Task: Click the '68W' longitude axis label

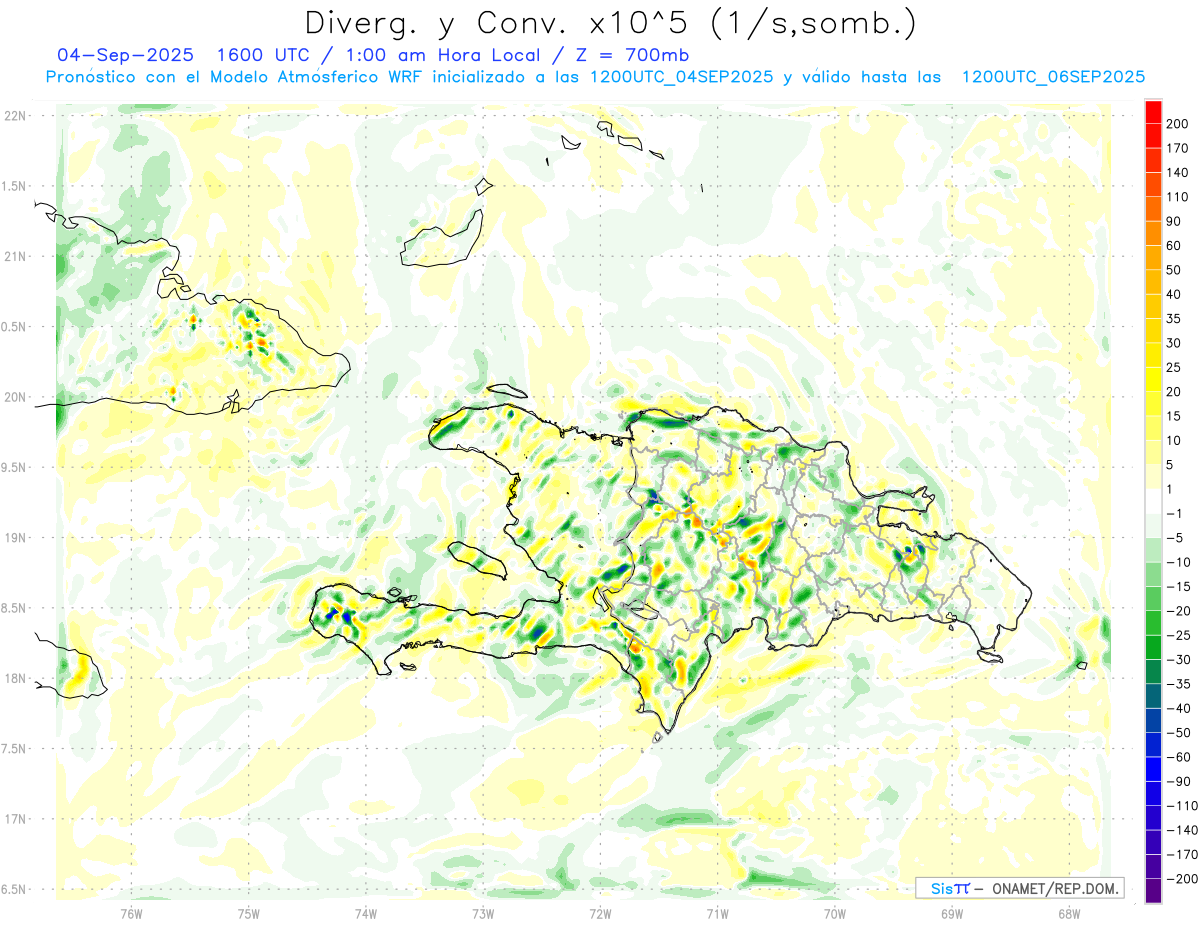Action: [x=1069, y=913]
